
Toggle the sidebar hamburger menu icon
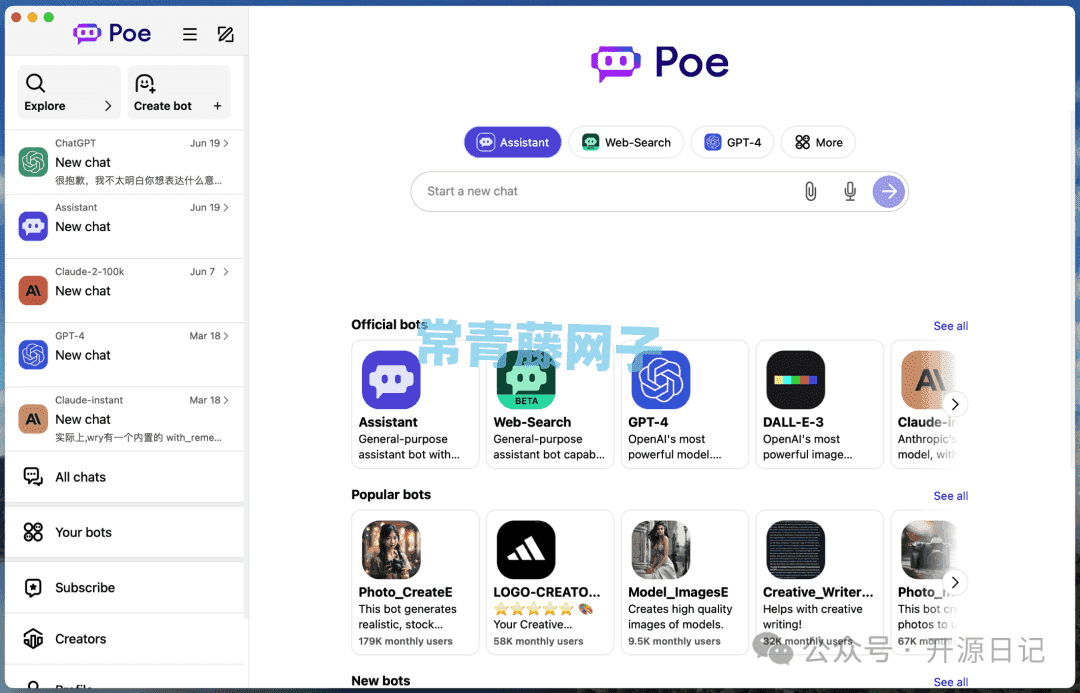click(190, 34)
